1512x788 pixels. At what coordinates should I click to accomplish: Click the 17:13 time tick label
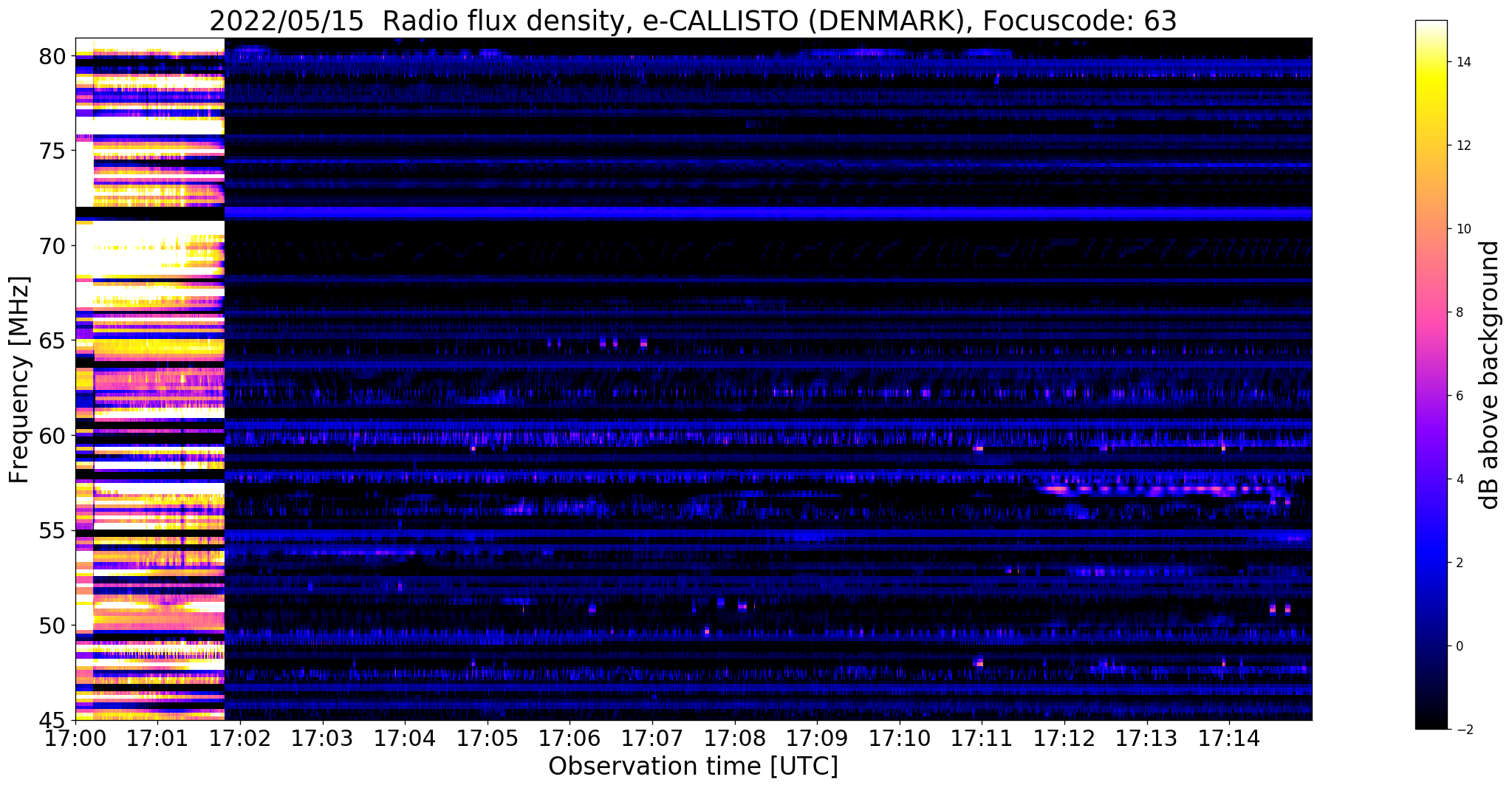[1147, 739]
